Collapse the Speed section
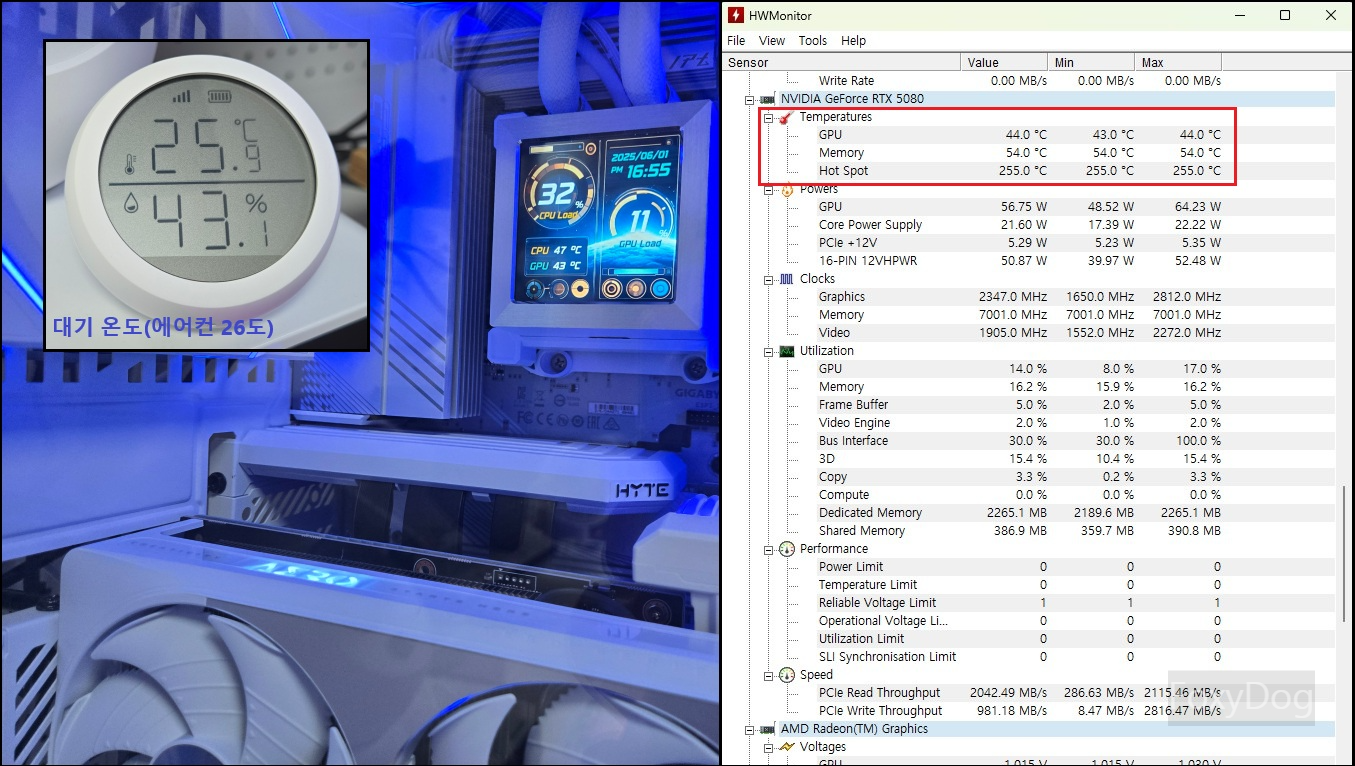 (768, 675)
